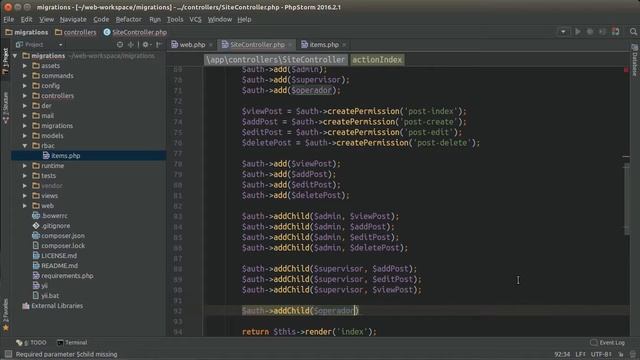Open the VCS menu

(195, 19)
